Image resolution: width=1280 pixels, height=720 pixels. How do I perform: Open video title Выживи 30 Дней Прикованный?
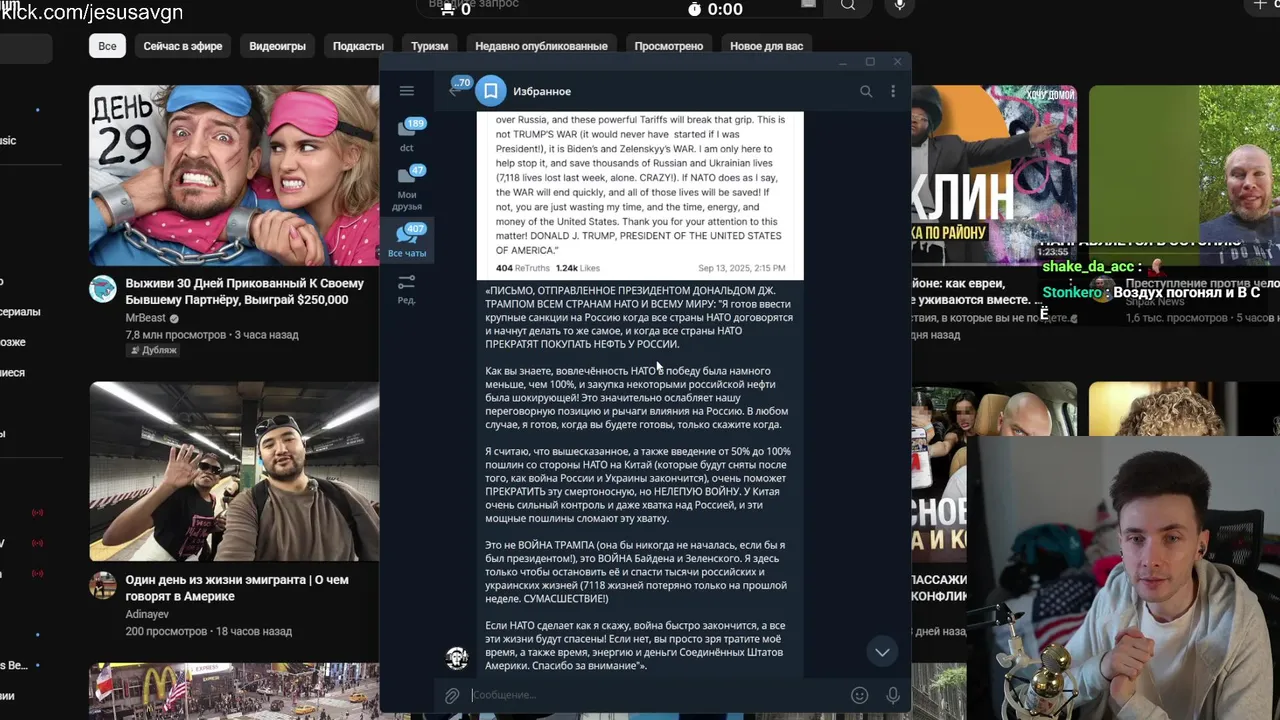(x=244, y=291)
